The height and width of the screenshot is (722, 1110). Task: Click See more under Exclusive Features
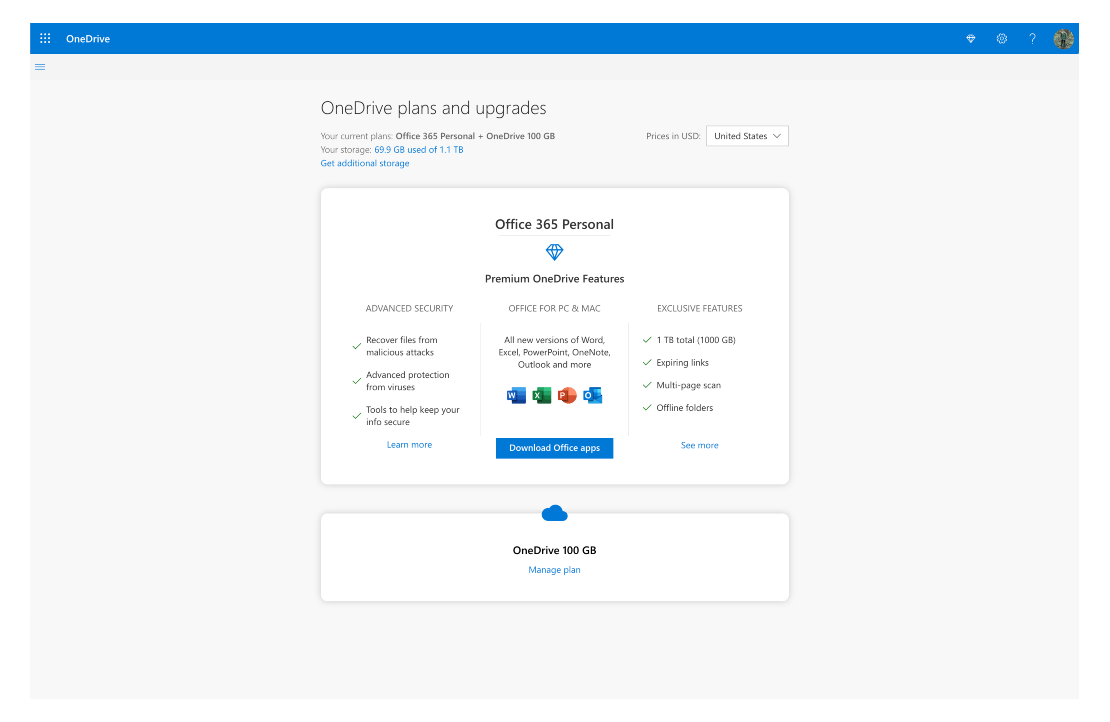tap(699, 445)
